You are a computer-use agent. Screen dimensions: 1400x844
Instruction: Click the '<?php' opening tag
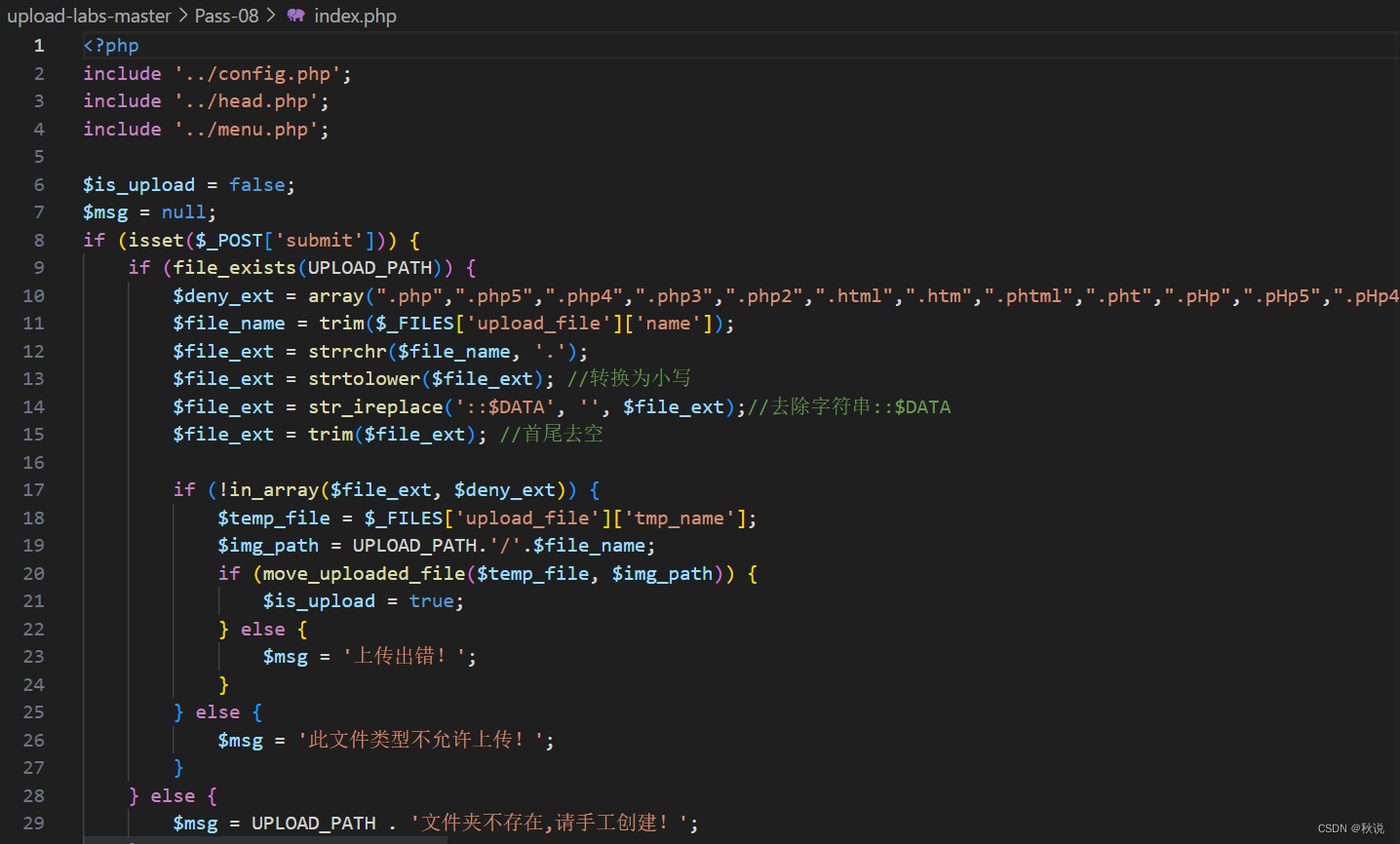pos(111,46)
